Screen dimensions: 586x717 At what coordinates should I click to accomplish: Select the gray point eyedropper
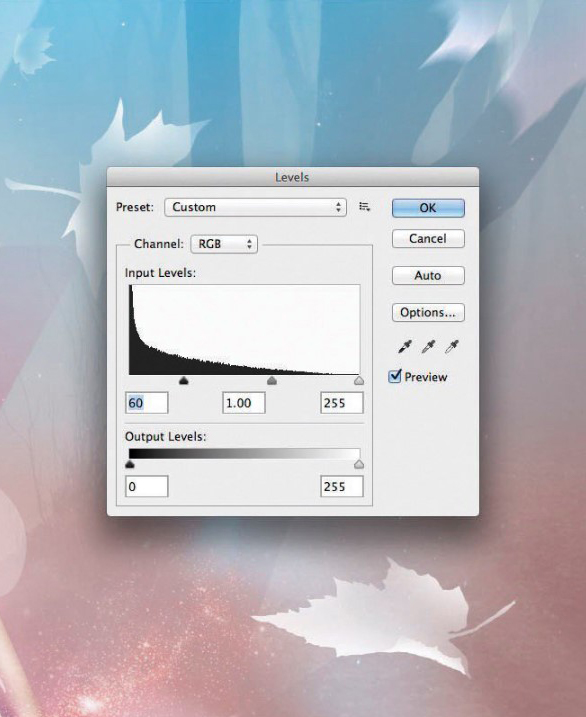(x=428, y=347)
